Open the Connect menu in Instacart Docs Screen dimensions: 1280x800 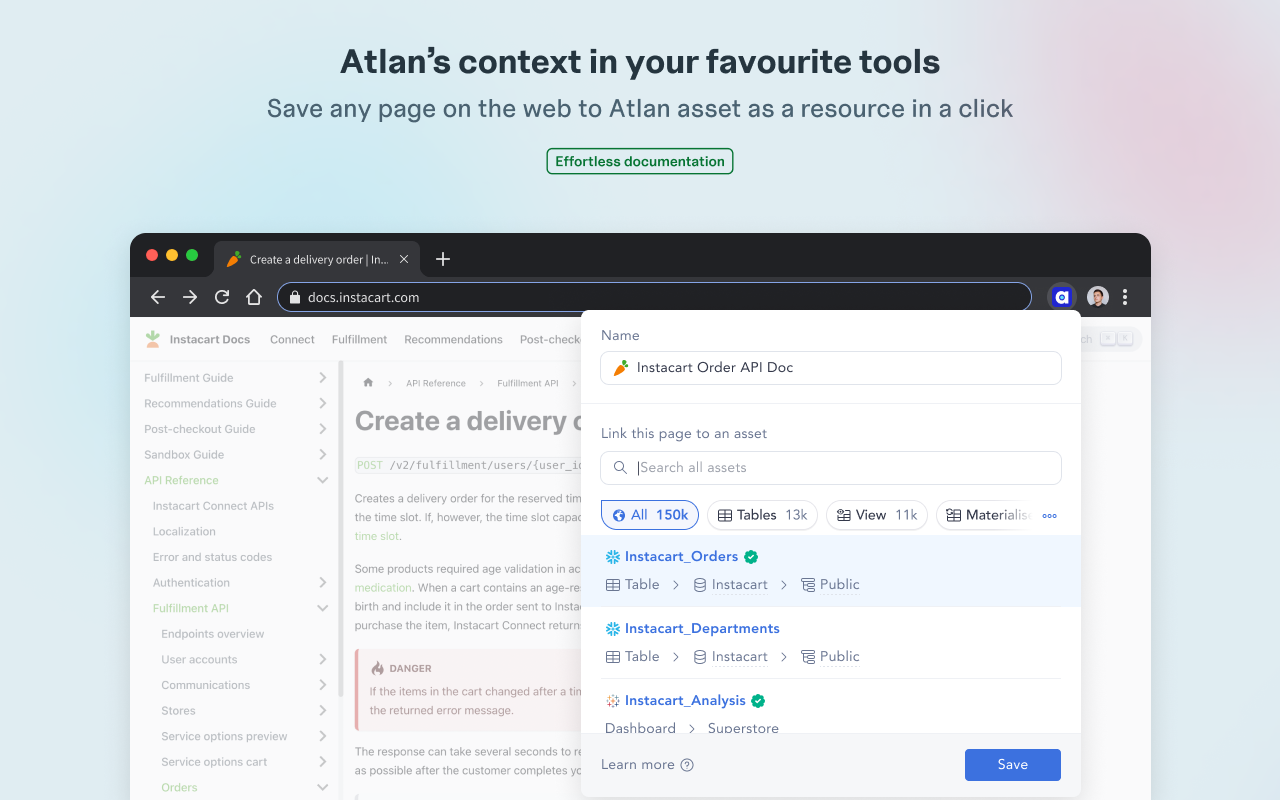point(292,340)
